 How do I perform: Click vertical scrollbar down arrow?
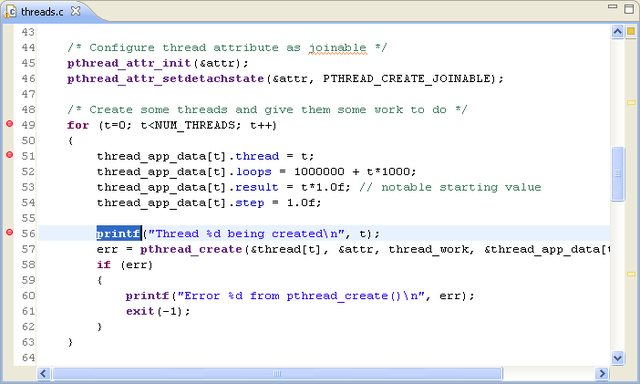(618, 358)
